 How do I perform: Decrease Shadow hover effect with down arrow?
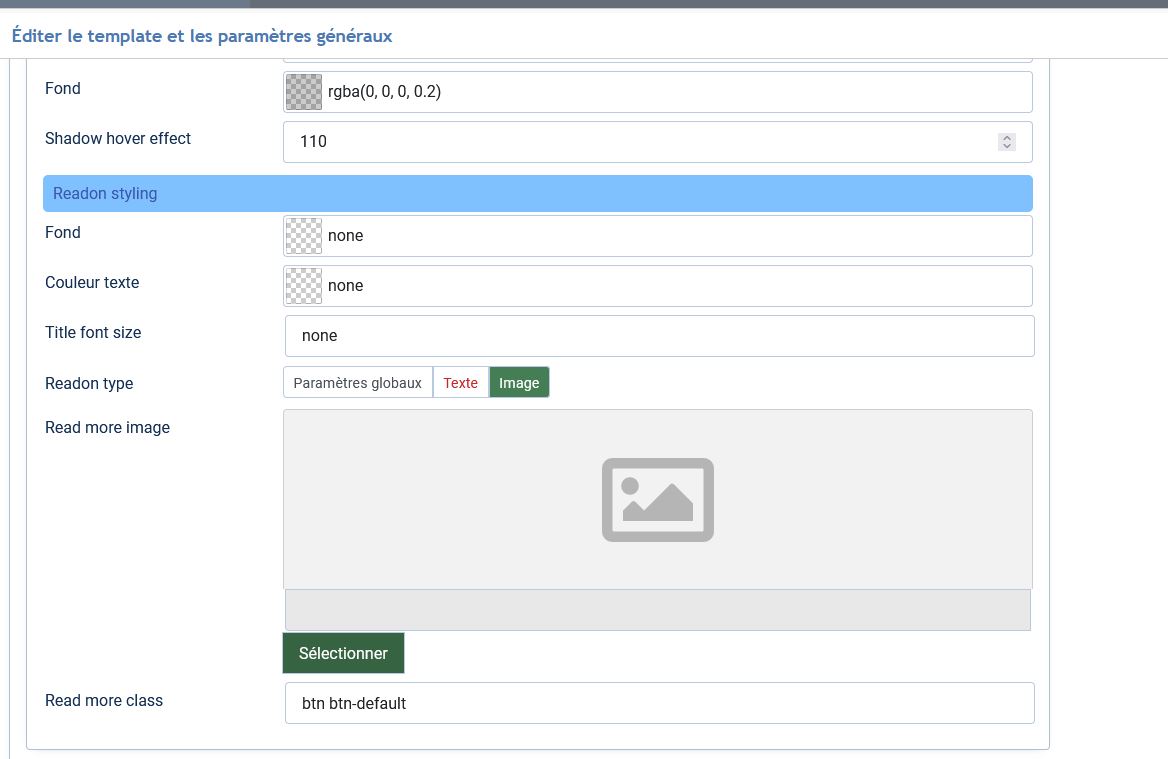[x=1007, y=146]
